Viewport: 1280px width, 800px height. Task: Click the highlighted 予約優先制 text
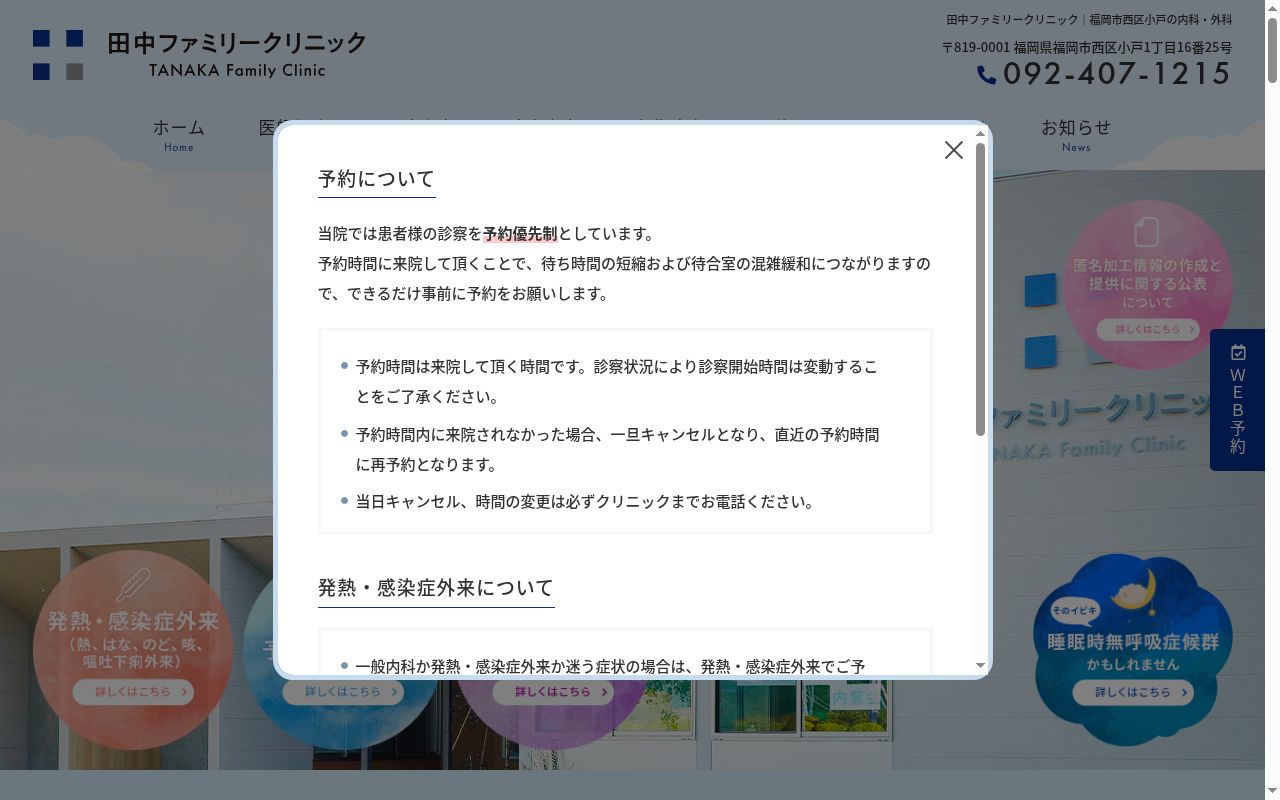coord(520,234)
